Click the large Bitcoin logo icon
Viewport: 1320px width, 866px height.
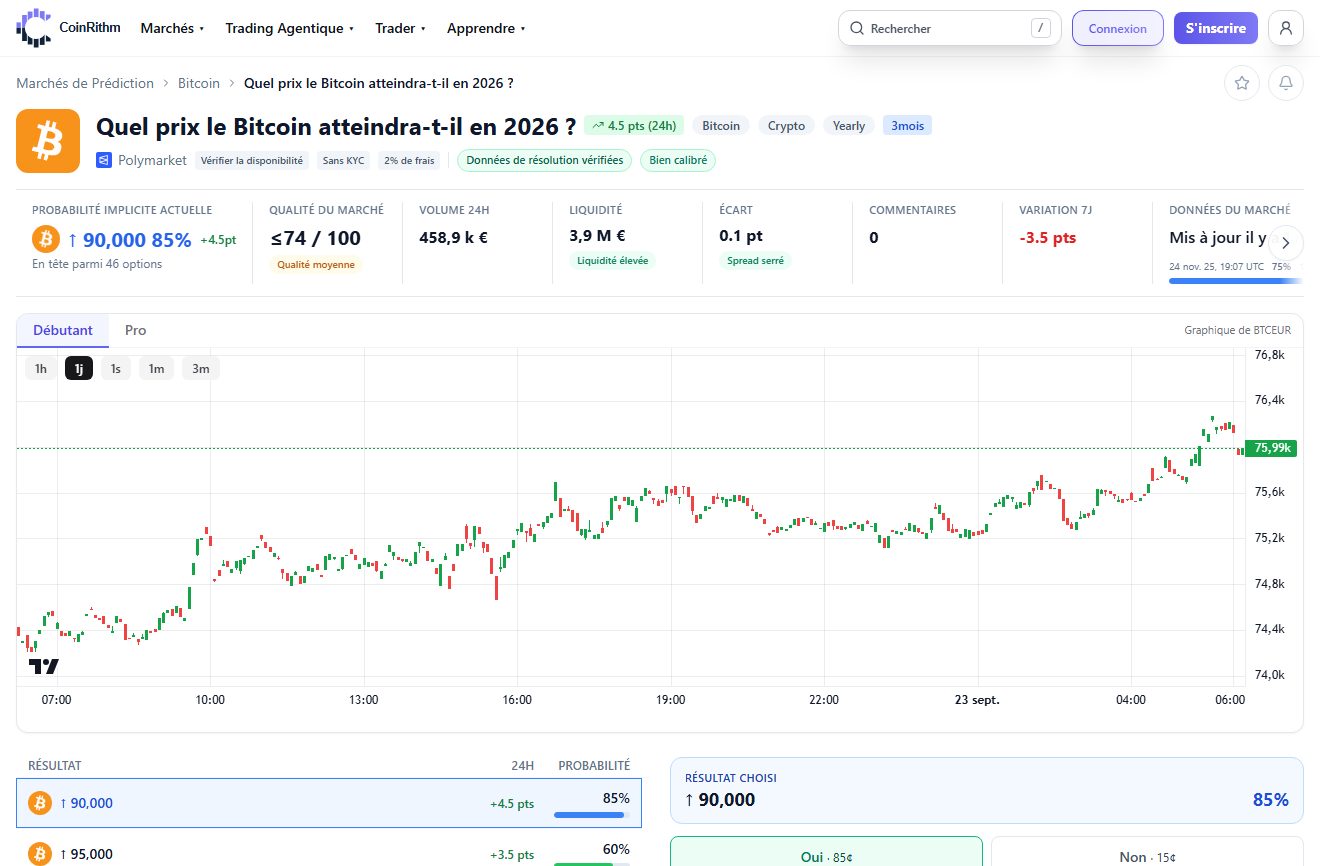[48, 141]
